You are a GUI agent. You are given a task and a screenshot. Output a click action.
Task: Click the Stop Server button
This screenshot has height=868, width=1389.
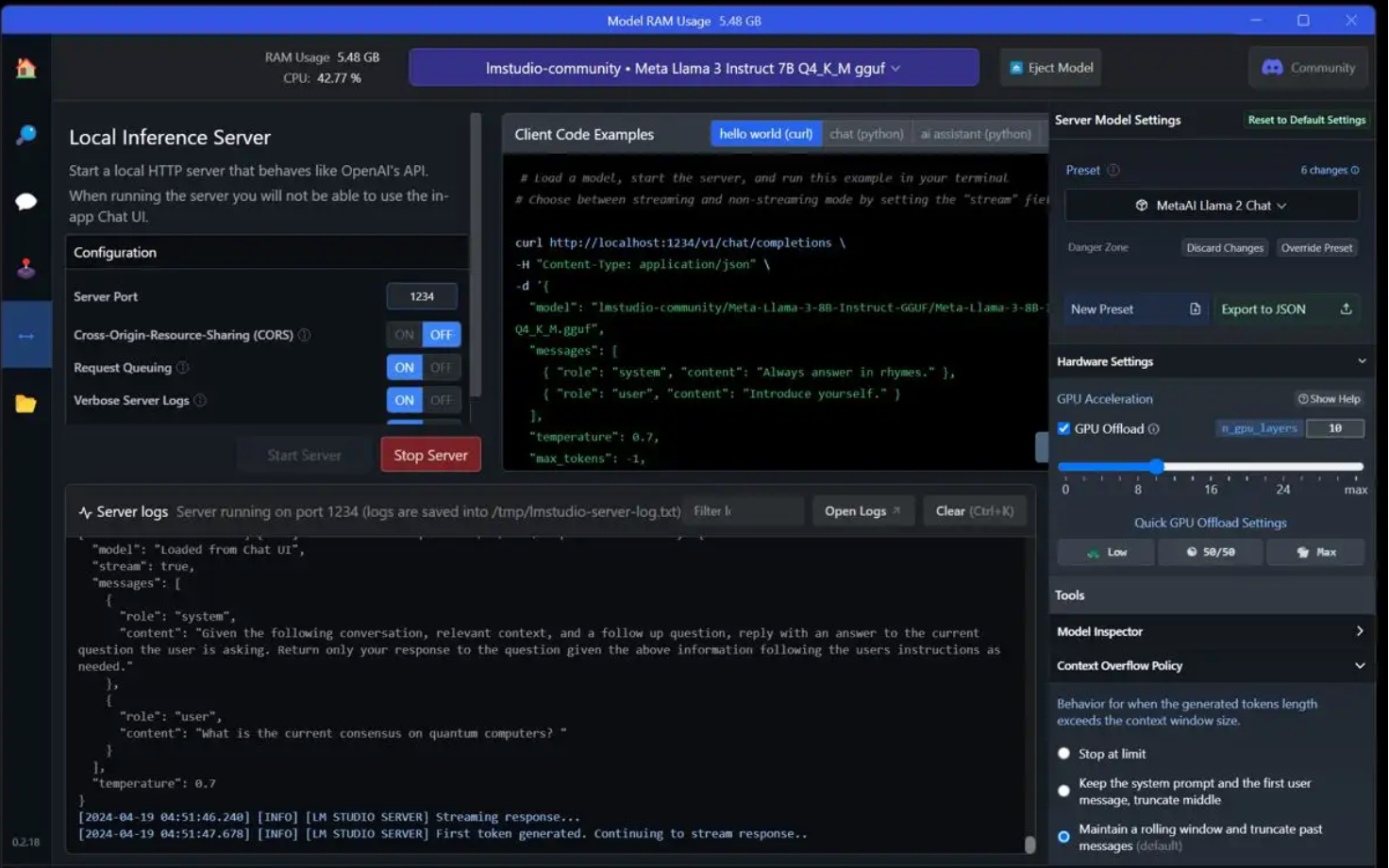pyautogui.click(x=430, y=455)
